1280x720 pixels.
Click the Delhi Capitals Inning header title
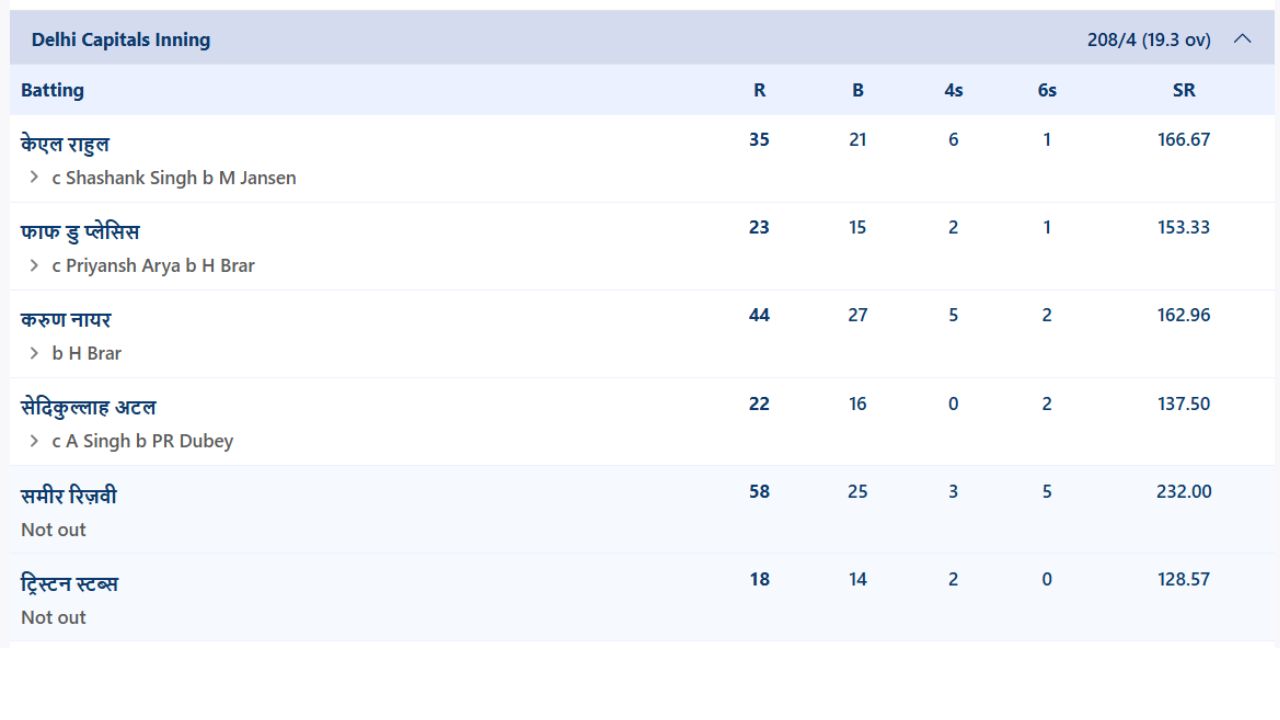tap(121, 40)
